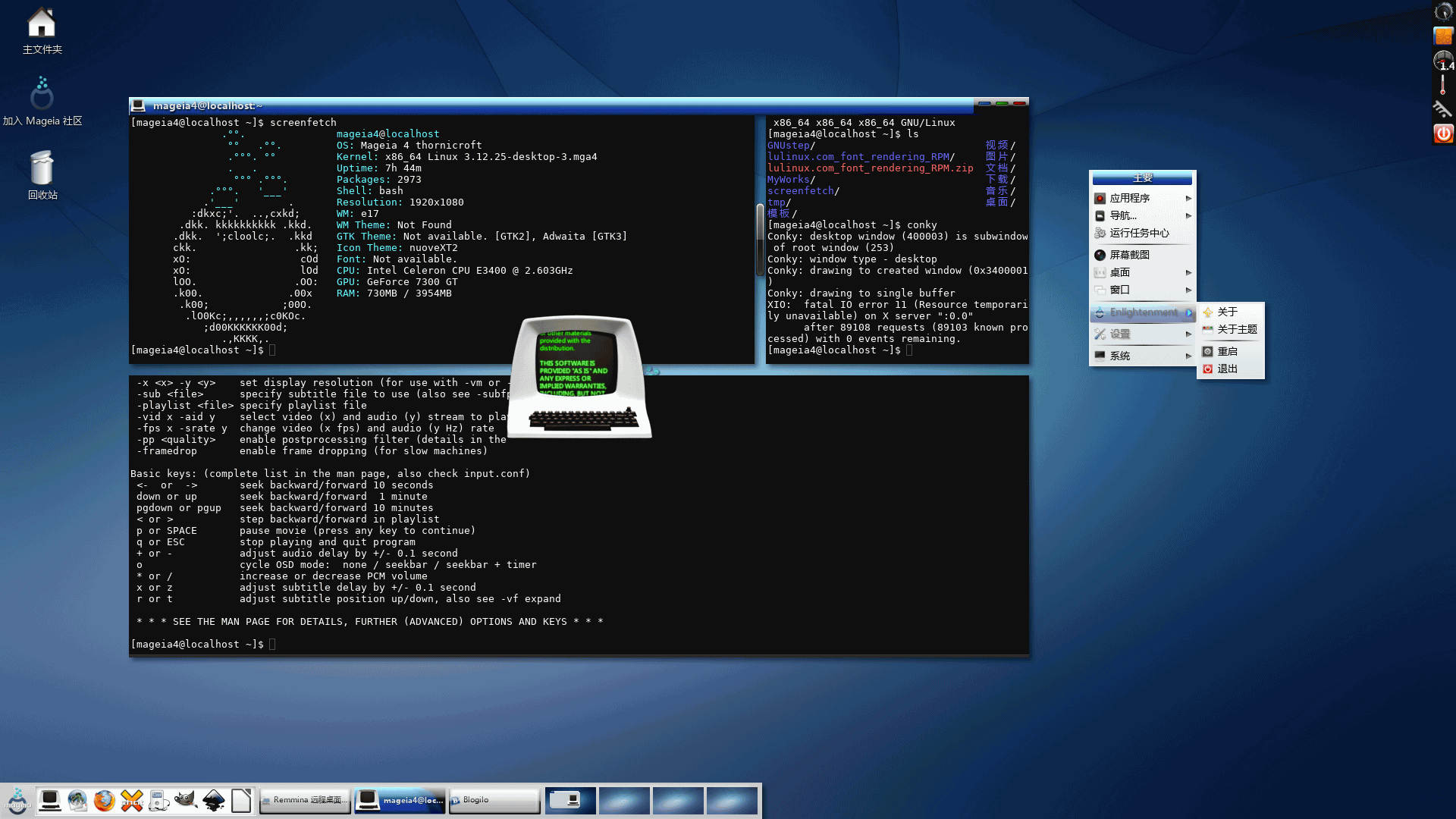
Task: Click the CPU load gauge showing 1.4
Action: click(1443, 61)
